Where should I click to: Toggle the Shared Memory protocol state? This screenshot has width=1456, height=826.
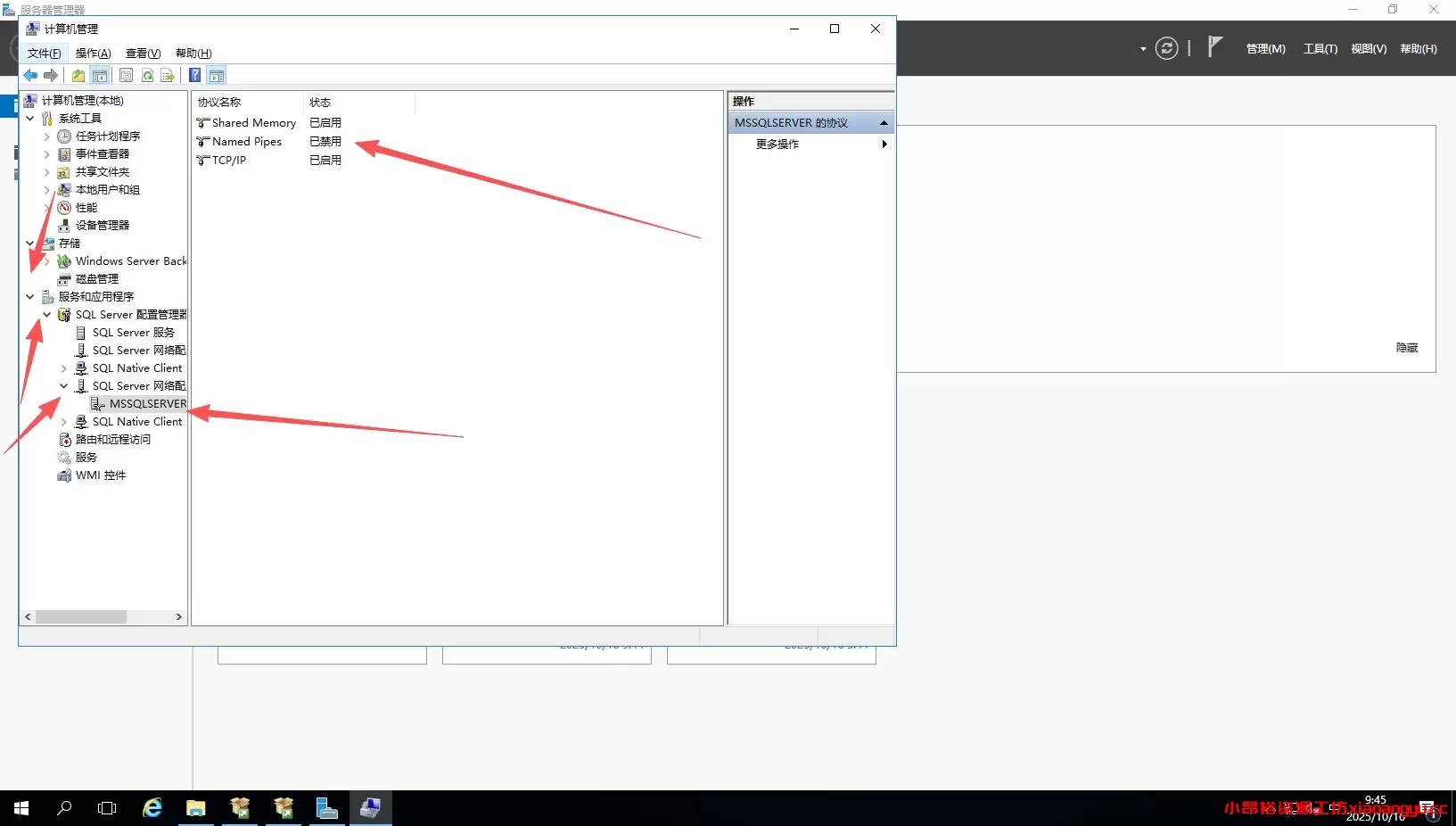click(x=251, y=122)
